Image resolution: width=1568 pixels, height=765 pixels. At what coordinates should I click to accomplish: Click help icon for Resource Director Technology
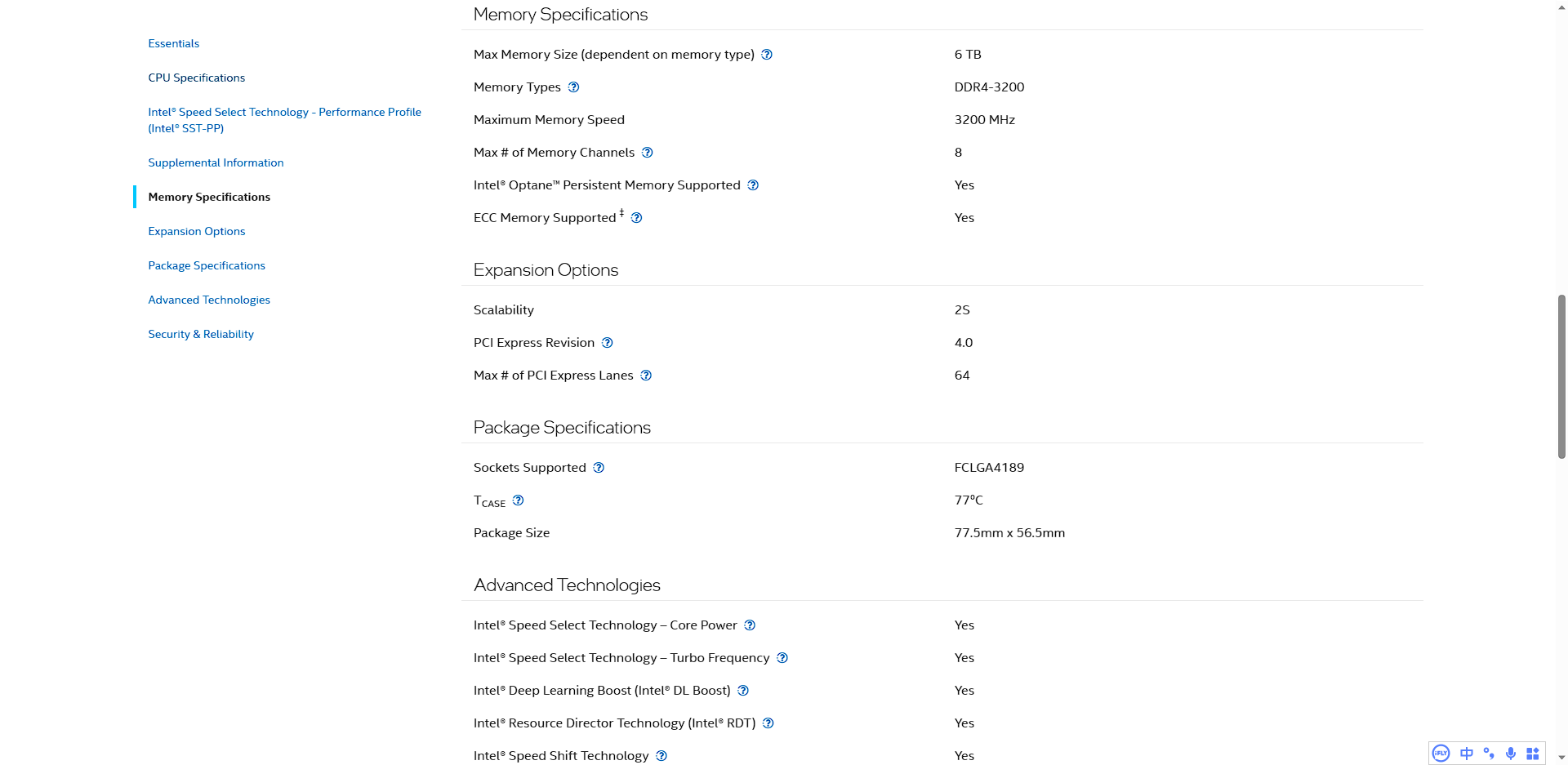point(768,723)
